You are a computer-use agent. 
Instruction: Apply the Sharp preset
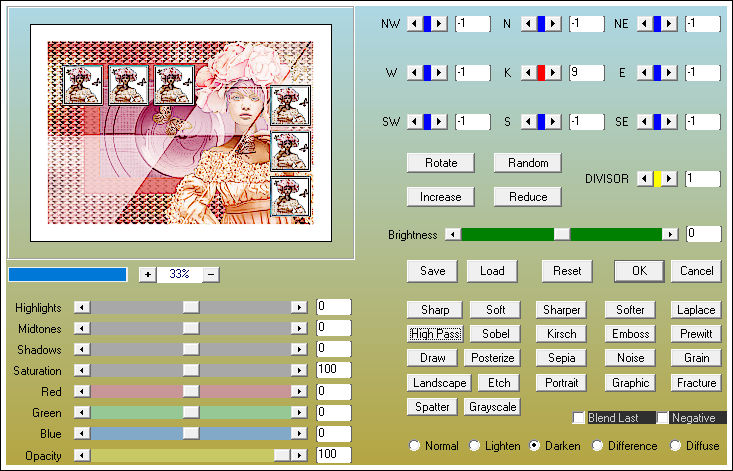(435, 310)
